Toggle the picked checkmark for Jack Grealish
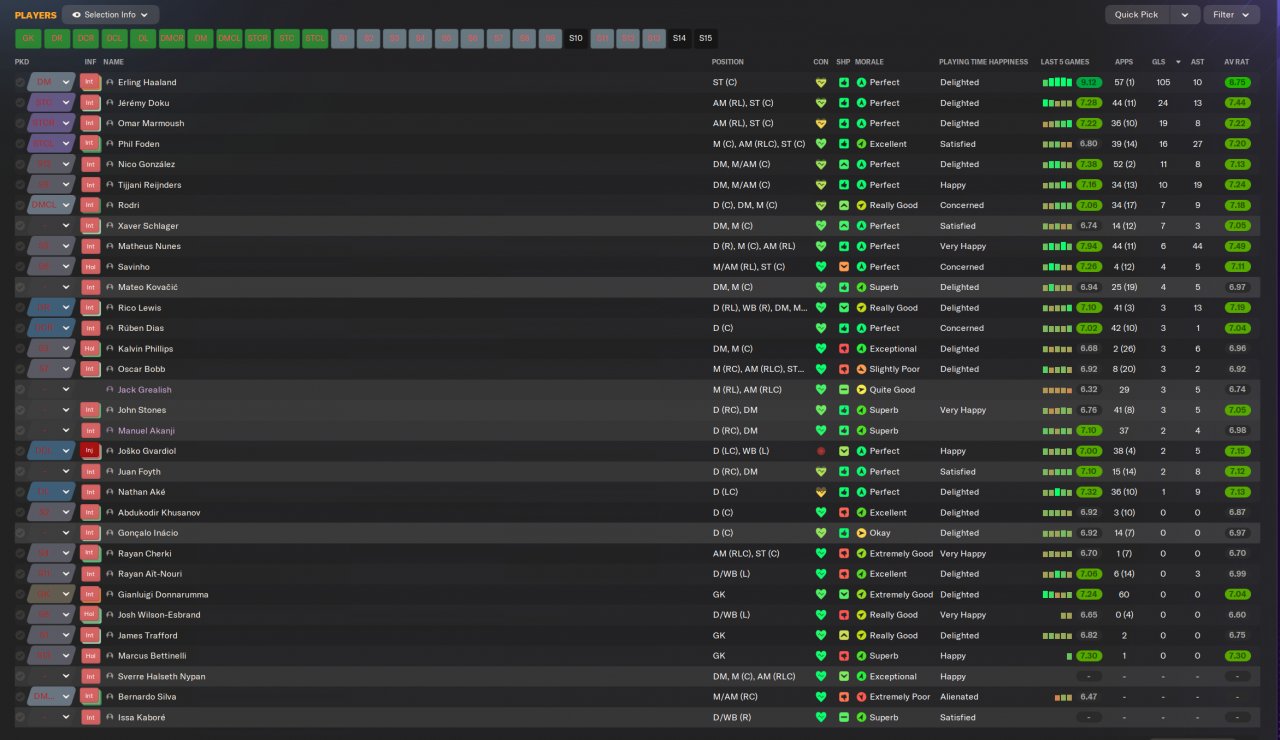The width and height of the screenshot is (1280, 740). tap(20, 390)
